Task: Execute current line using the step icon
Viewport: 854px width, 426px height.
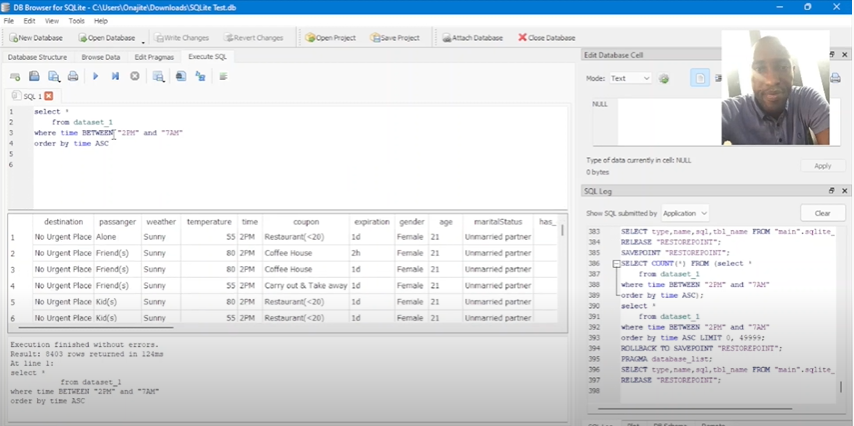Action: [115, 76]
